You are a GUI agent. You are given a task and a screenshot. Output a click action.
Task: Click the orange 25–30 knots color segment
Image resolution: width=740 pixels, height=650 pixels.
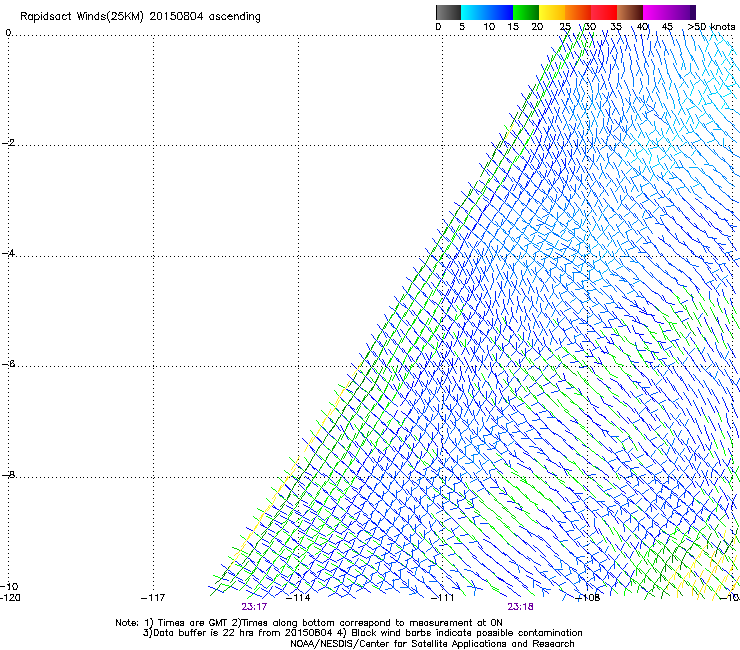[578, 12]
